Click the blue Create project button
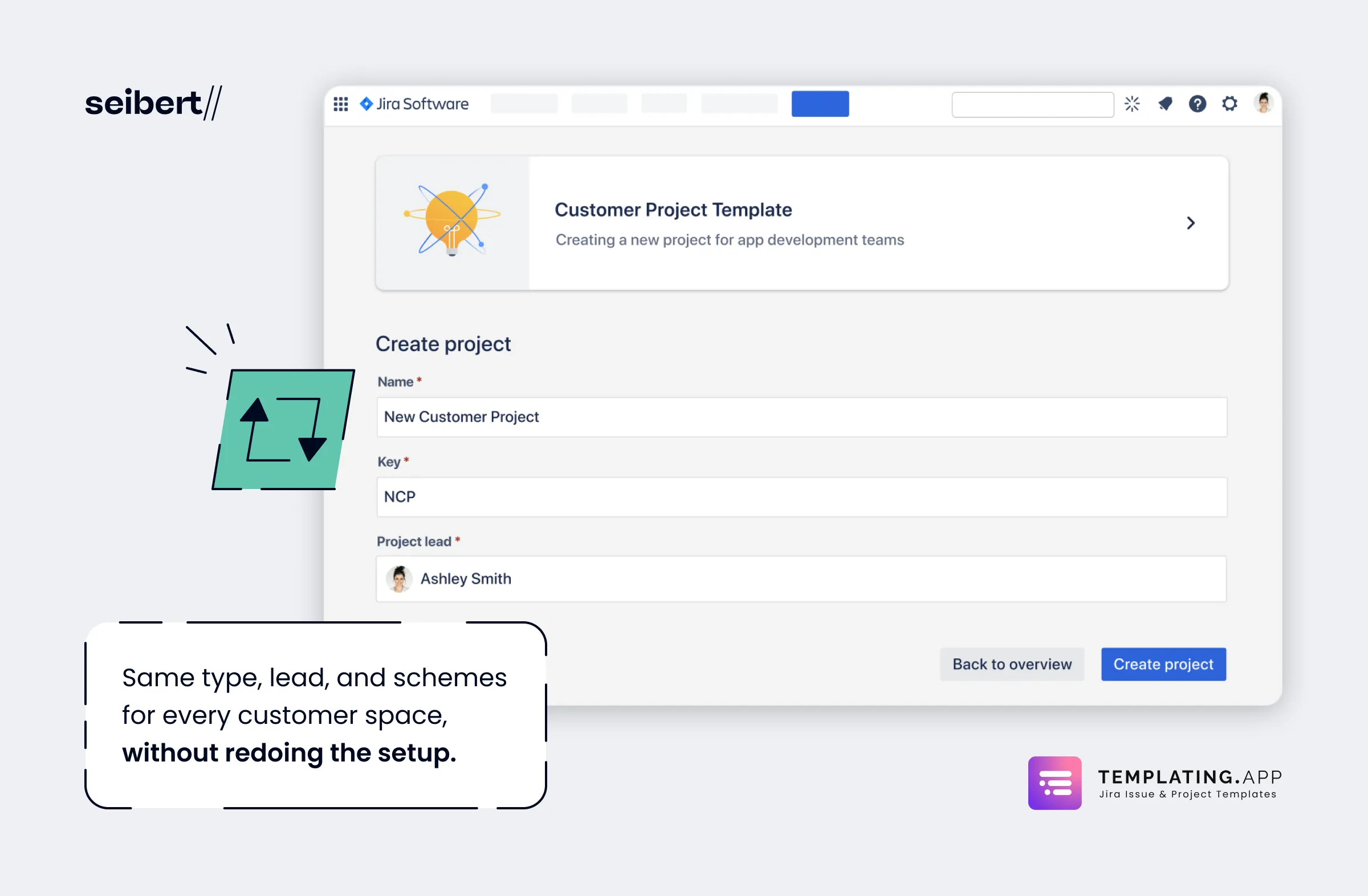The image size is (1368, 896). (x=1163, y=665)
